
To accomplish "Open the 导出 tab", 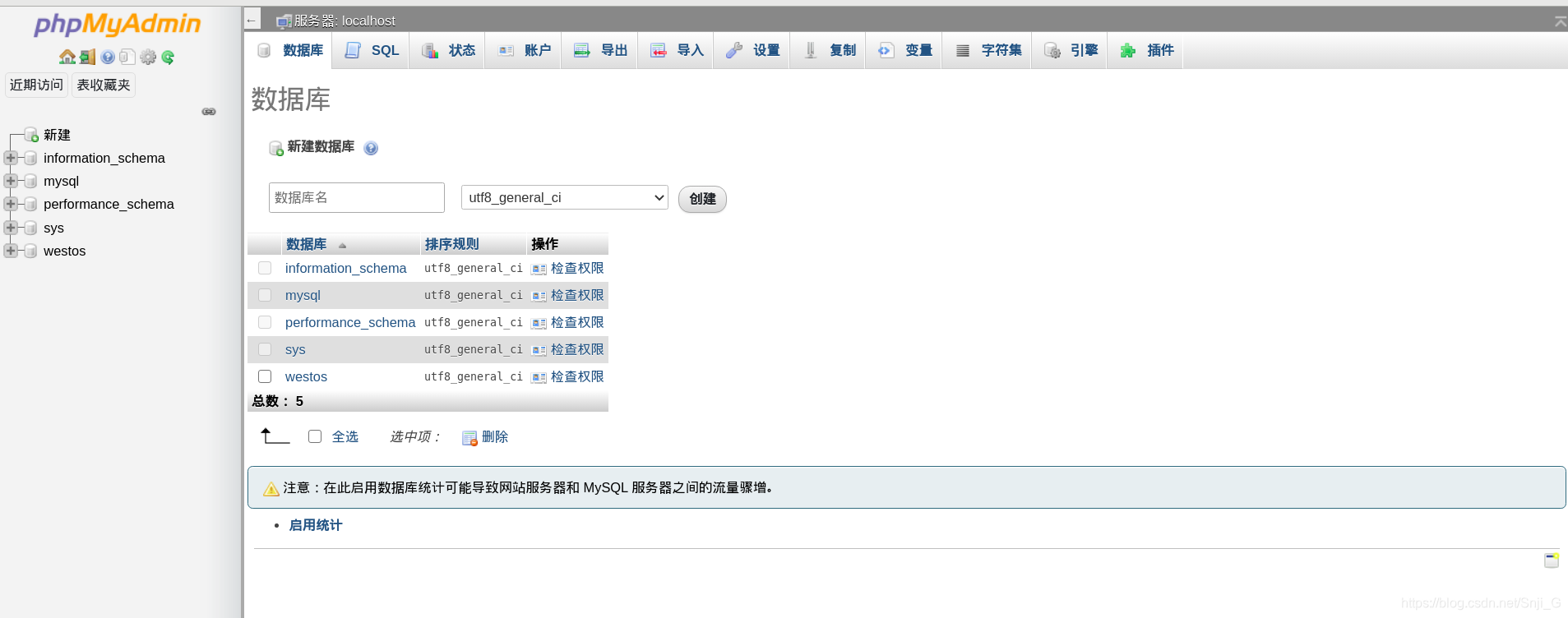I will click(x=600, y=50).
